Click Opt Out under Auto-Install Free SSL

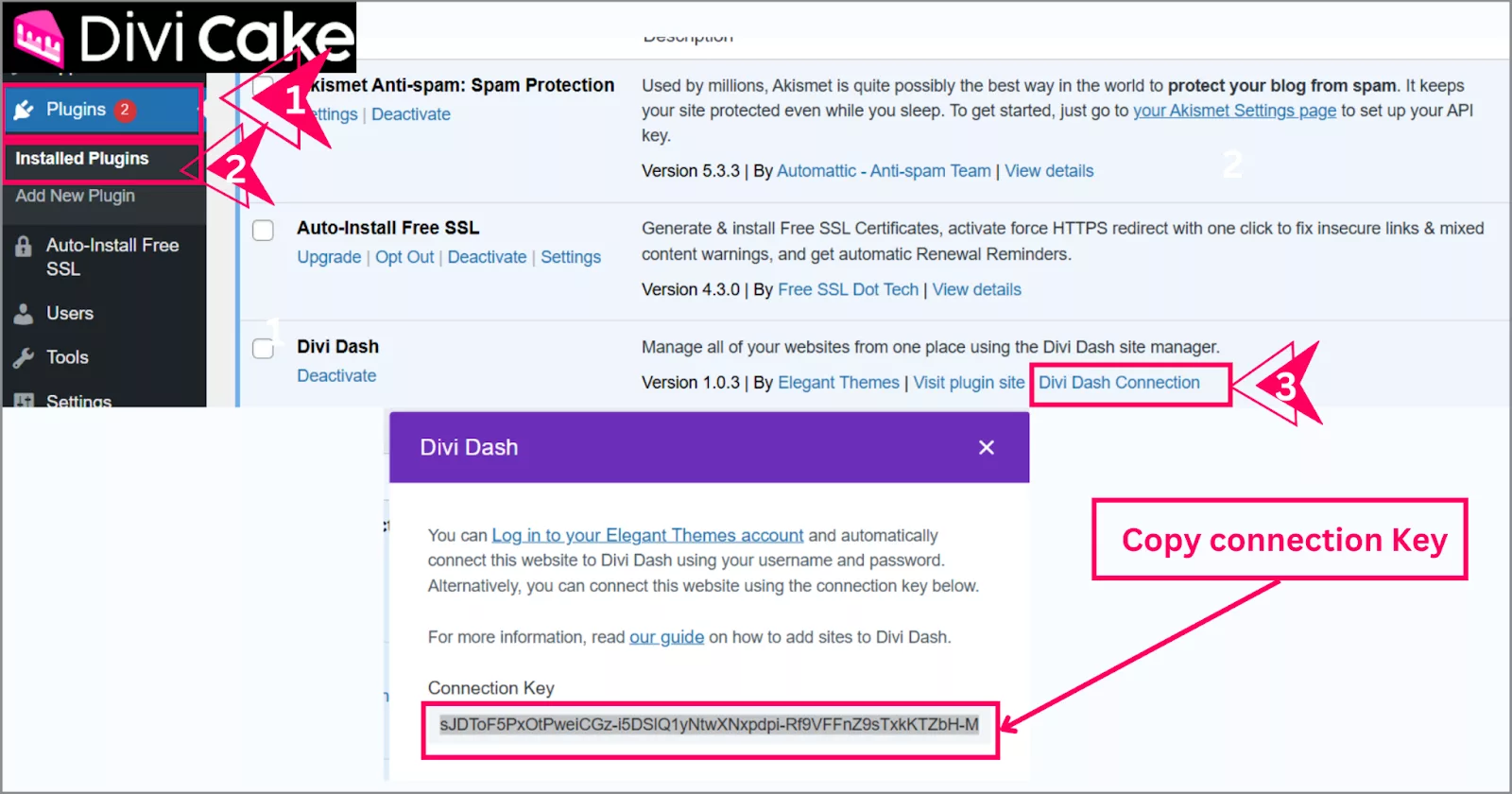point(404,257)
